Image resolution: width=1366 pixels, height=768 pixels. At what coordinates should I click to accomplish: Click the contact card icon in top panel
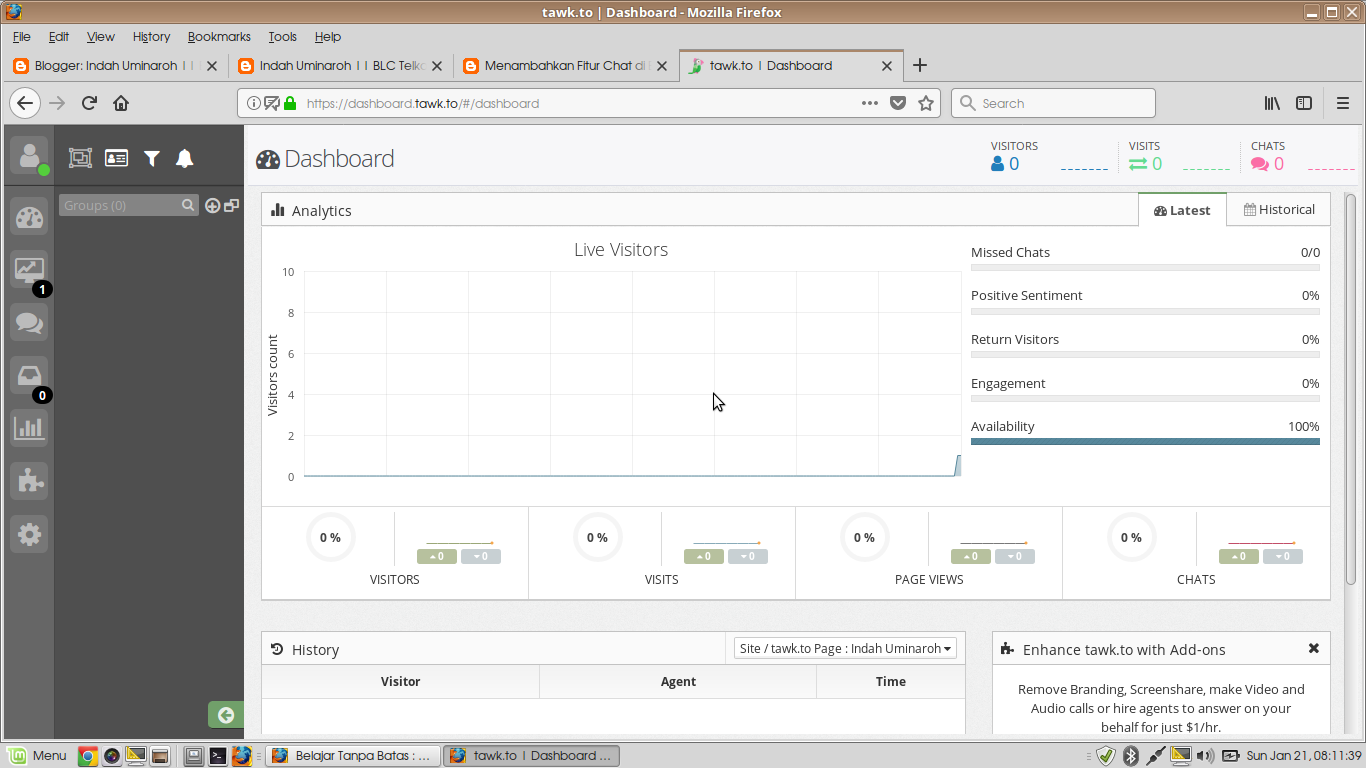pos(116,158)
